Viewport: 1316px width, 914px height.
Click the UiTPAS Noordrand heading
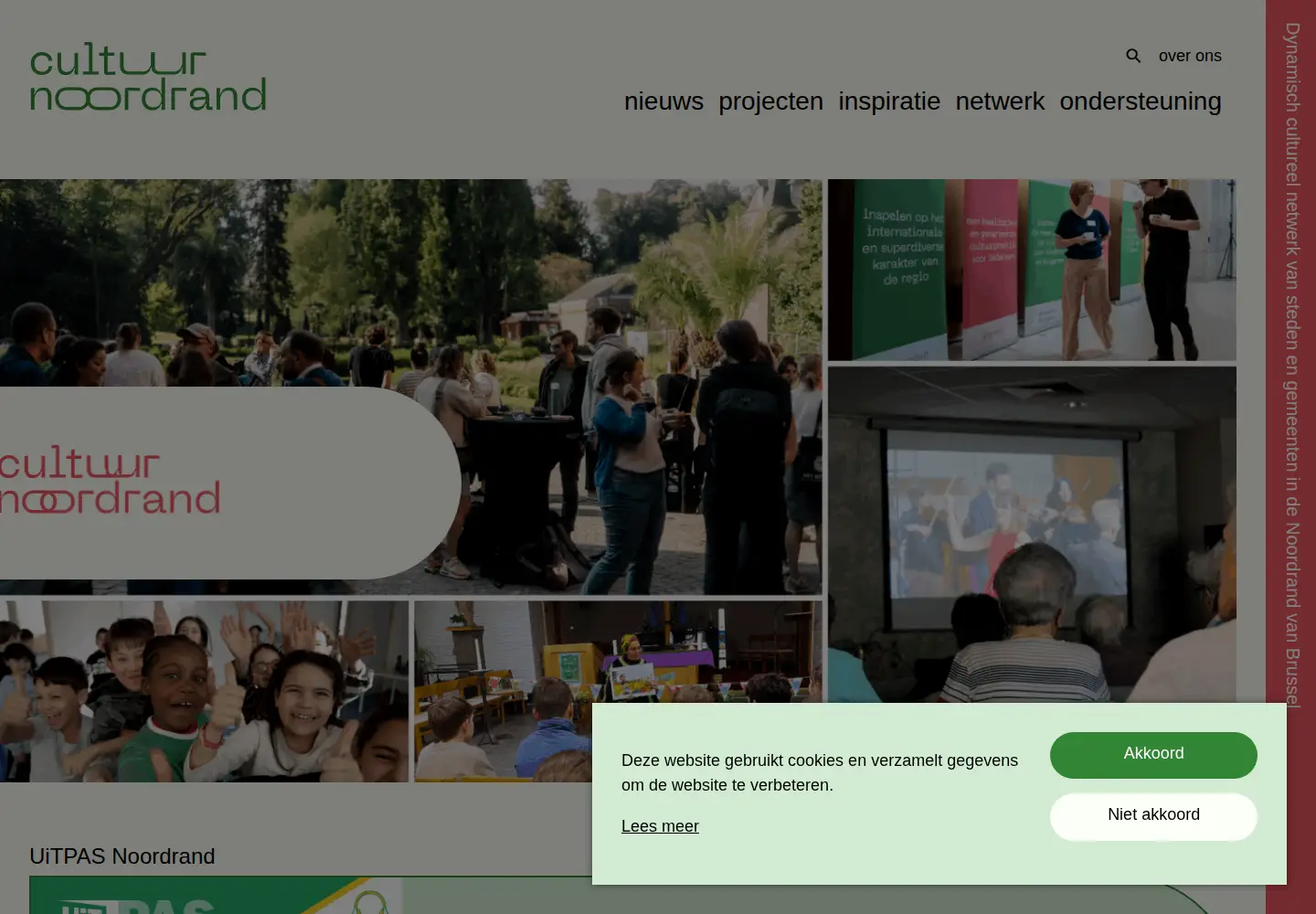pyautogui.click(x=122, y=856)
